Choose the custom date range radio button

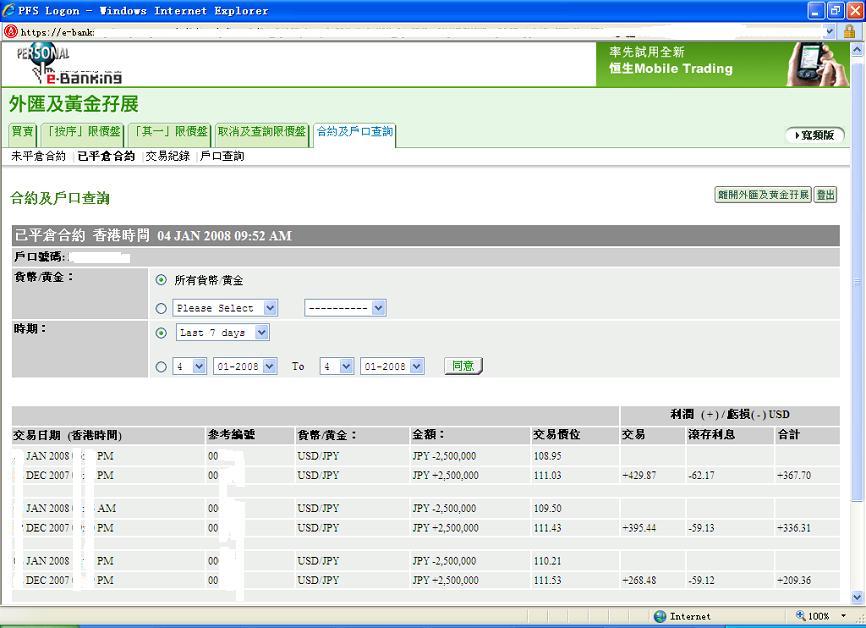click(161, 367)
